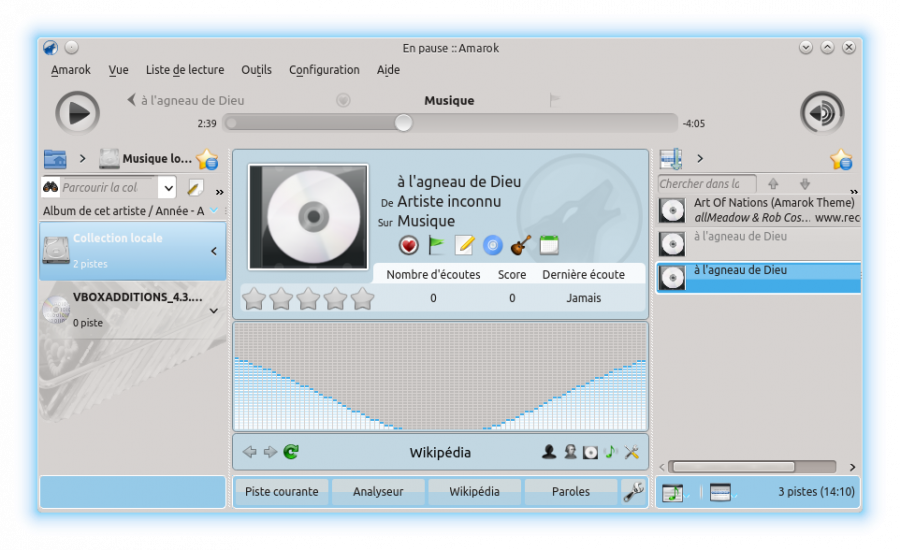Select Art Of Nations playlist track
The width and height of the screenshot is (900, 550).
point(758,210)
